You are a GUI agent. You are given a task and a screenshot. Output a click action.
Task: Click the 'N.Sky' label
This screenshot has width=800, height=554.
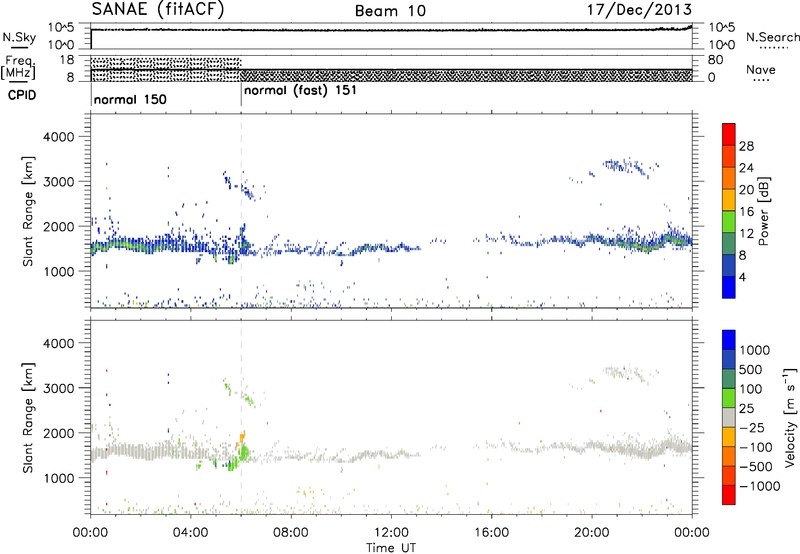coord(19,37)
